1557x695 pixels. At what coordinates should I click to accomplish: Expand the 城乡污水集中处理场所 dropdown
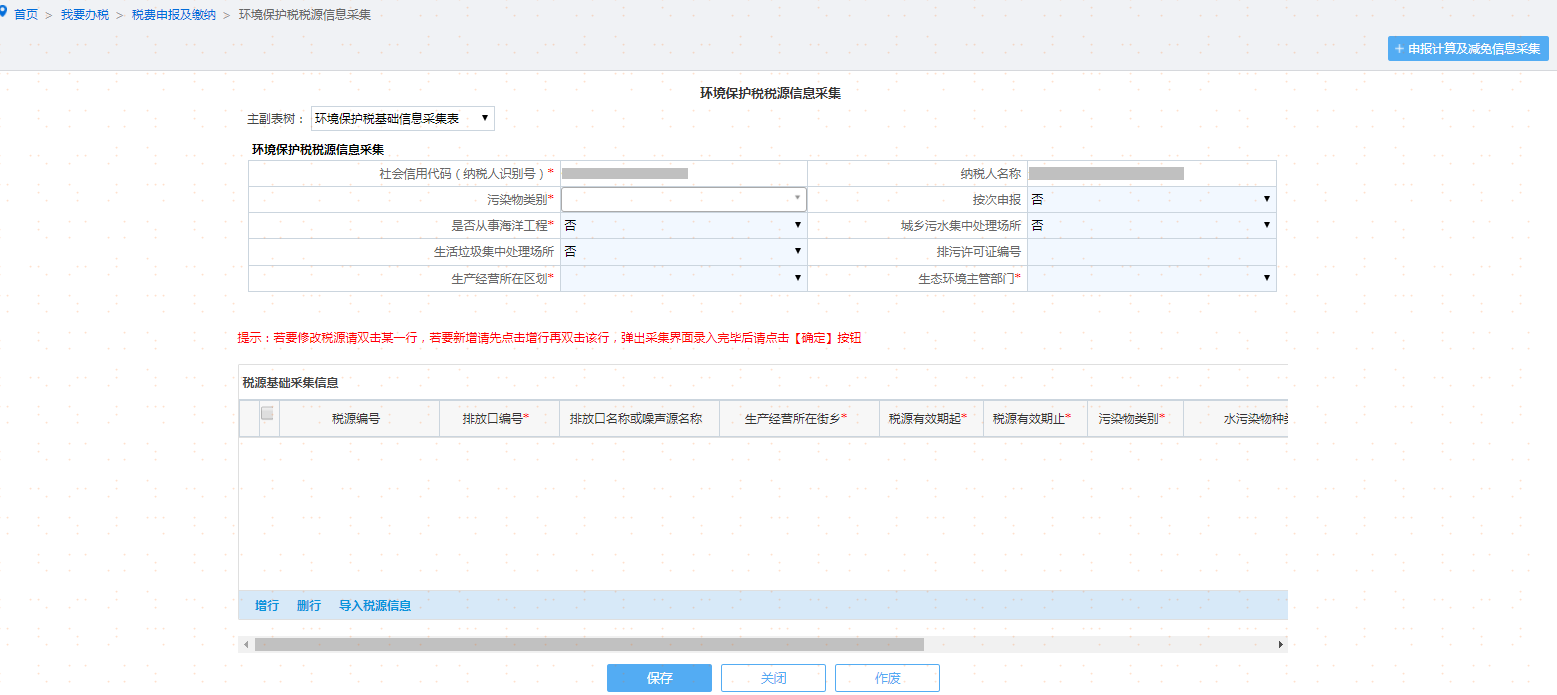(x=1152, y=225)
